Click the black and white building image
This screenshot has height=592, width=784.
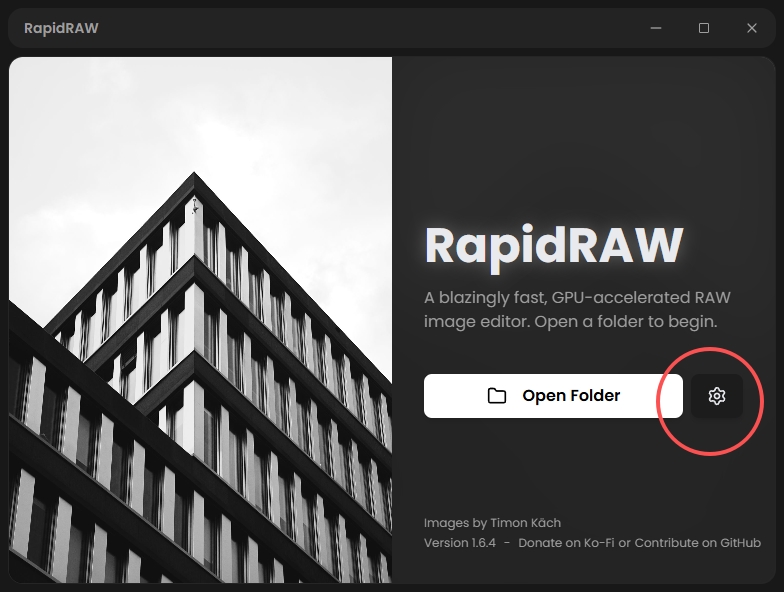pyautogui.click(x=200, y=320)
